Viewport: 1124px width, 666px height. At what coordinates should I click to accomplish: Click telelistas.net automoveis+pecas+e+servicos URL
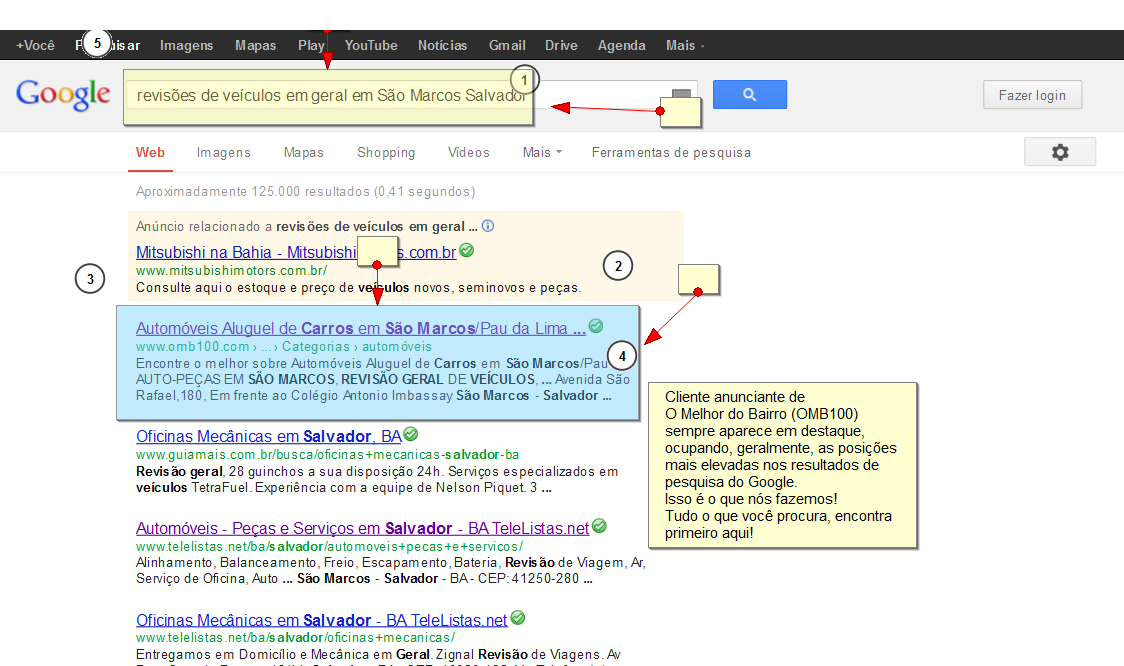pos(329,547)
